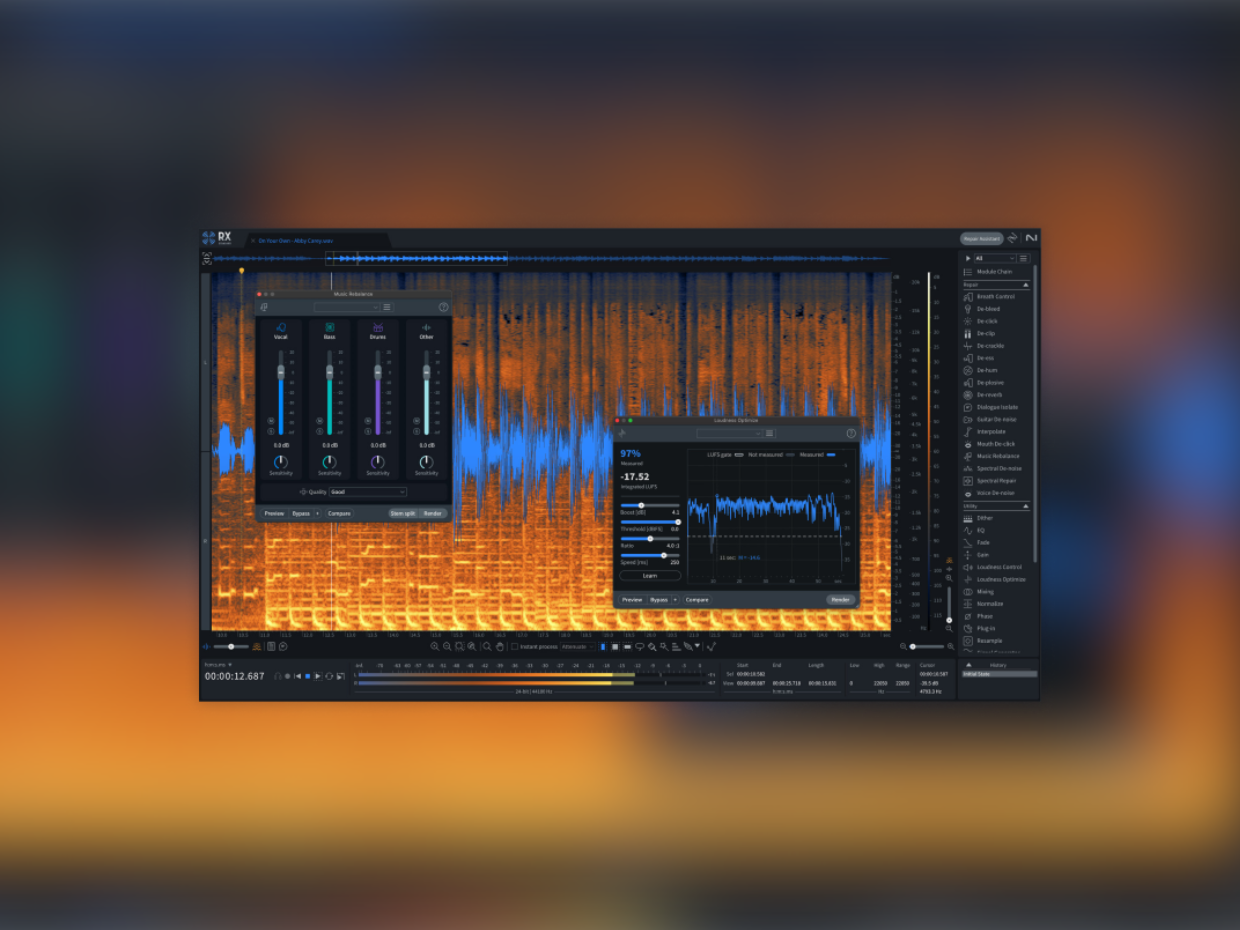The width and height of the screenshot is (1240, 930).
Task: Select Initial State in History
Action: (x=999, y=674)
